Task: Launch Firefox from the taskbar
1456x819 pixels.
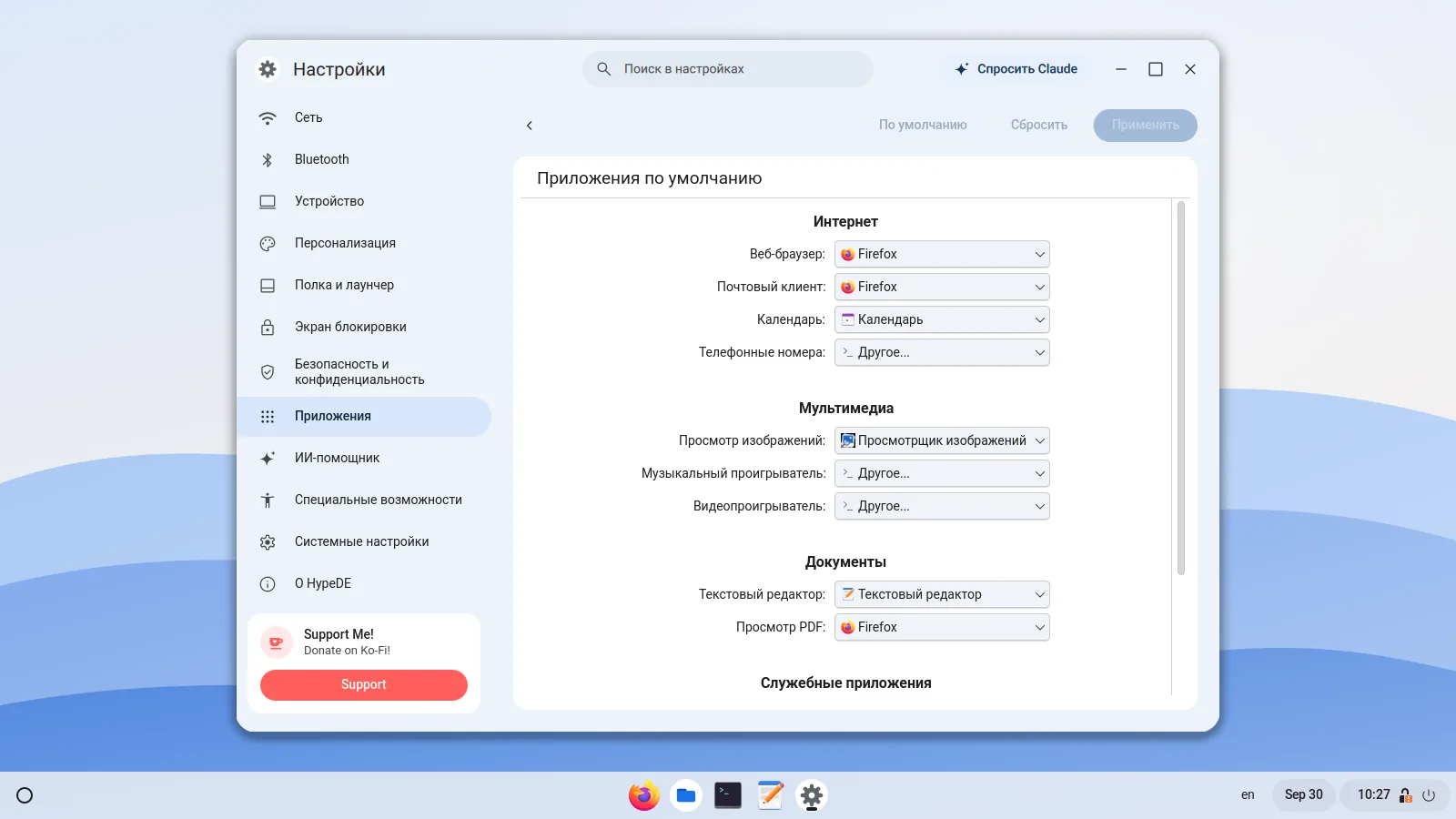Action: (644, 795)
